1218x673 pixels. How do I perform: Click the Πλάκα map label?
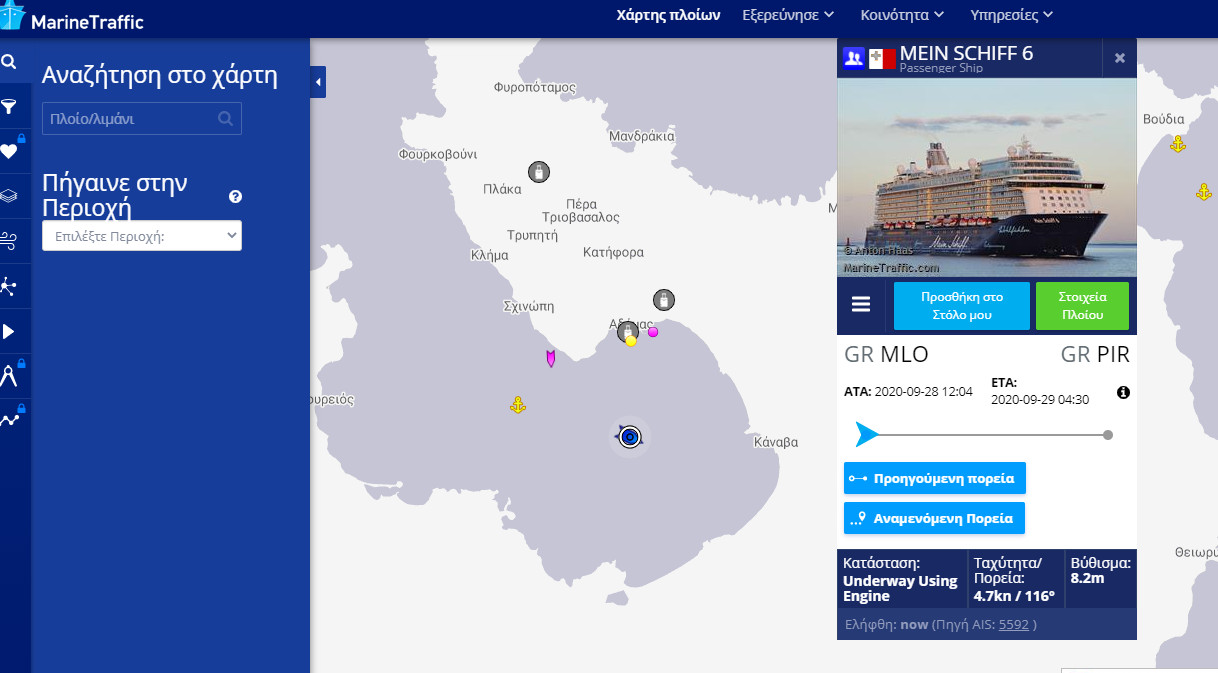click(502, 188)
